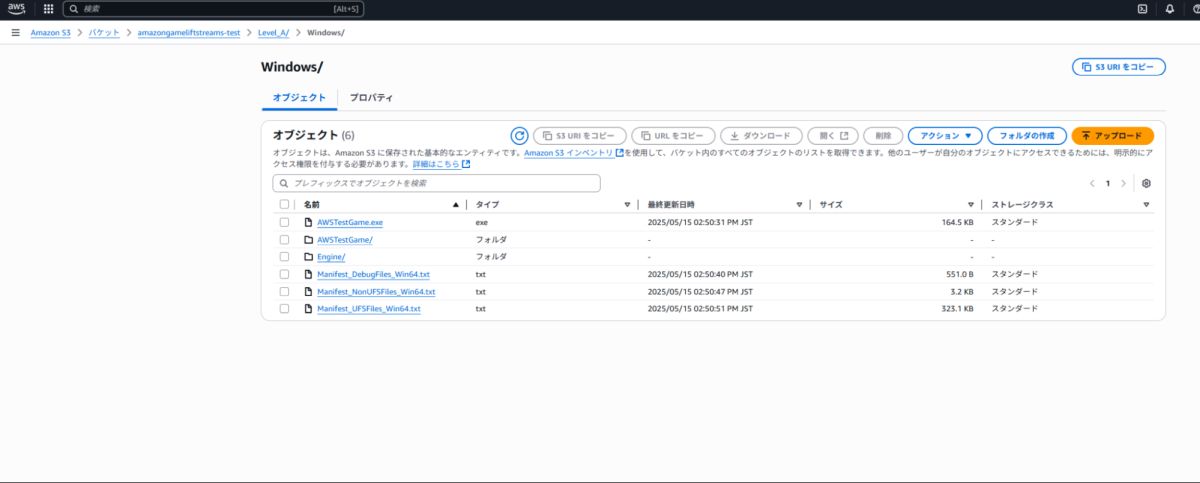1200x483 pixels.
Task: Sort by タイプ column header
Action: [x=487, y=204]
